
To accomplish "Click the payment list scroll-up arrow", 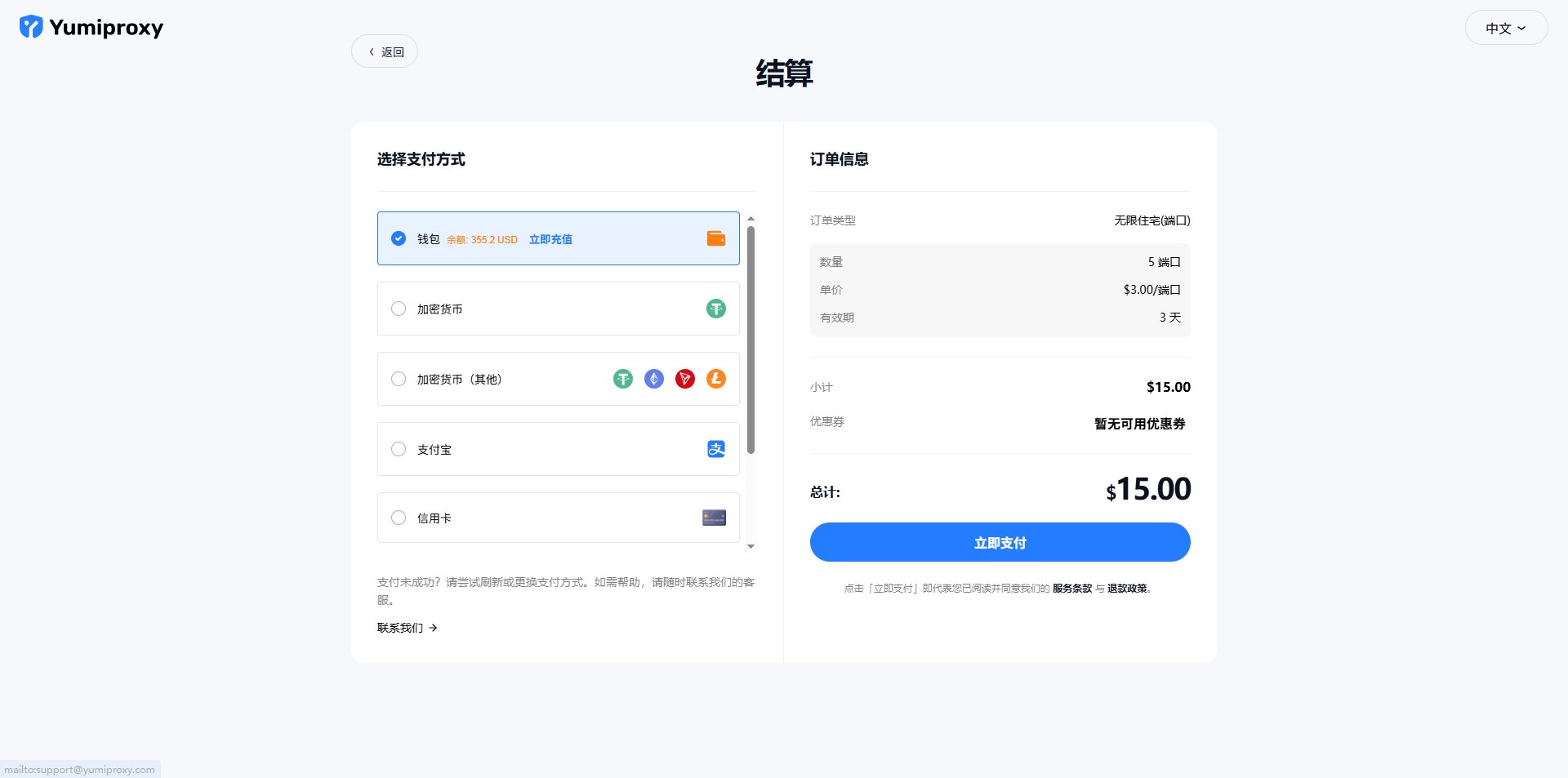I will tap(751, 219).
